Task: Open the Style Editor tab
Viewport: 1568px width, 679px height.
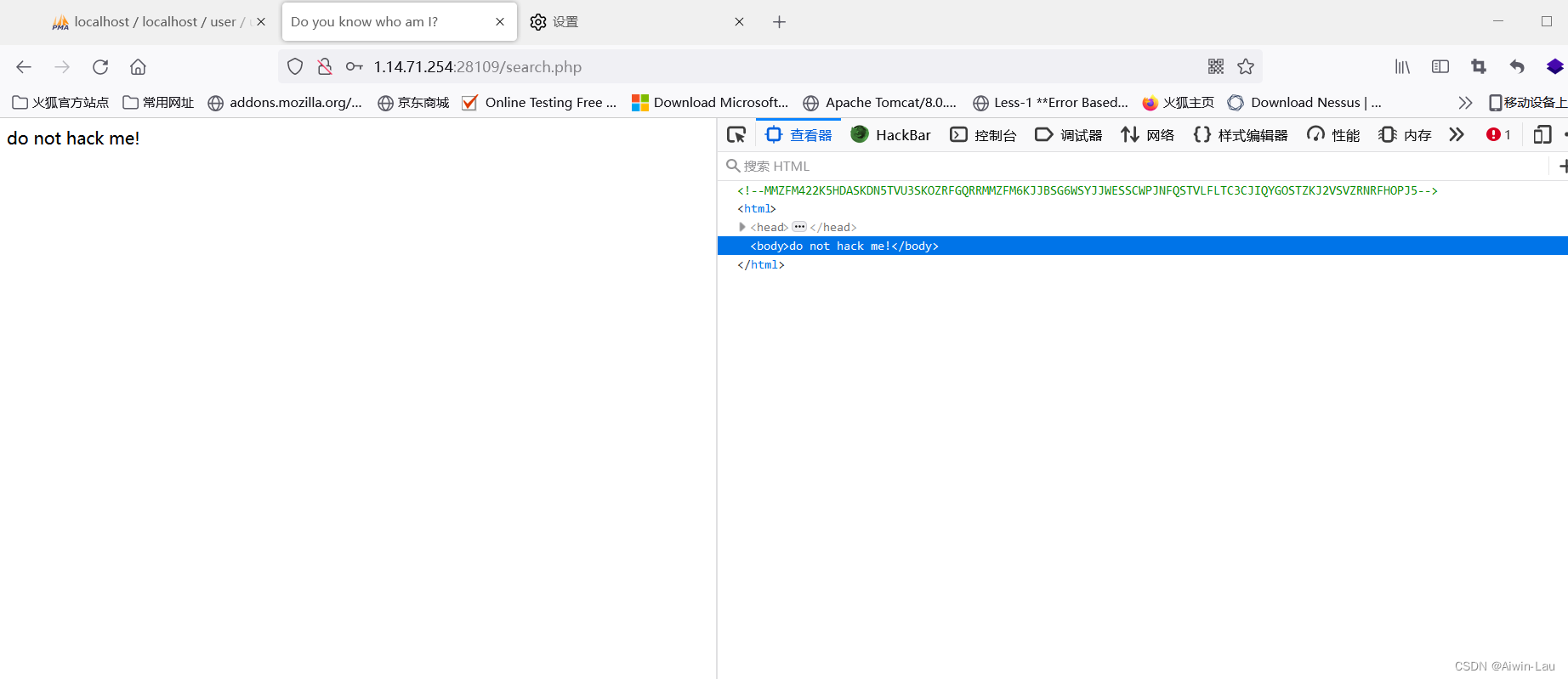Action: coord(1240,135)
